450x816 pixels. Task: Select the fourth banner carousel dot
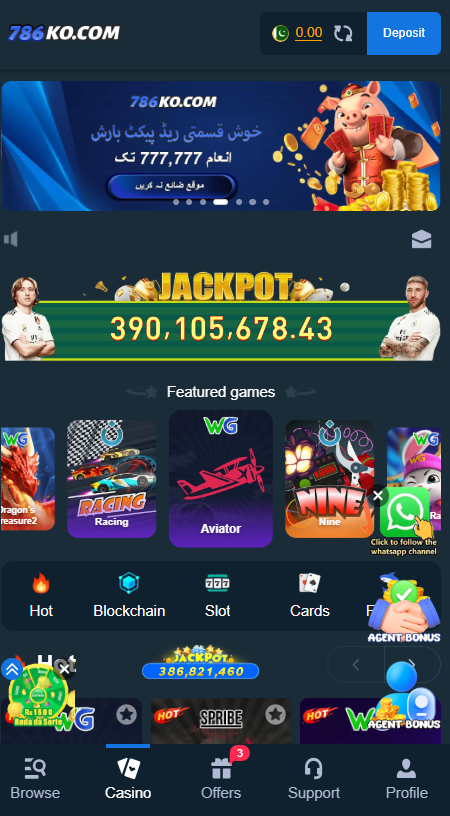(221, 202)
